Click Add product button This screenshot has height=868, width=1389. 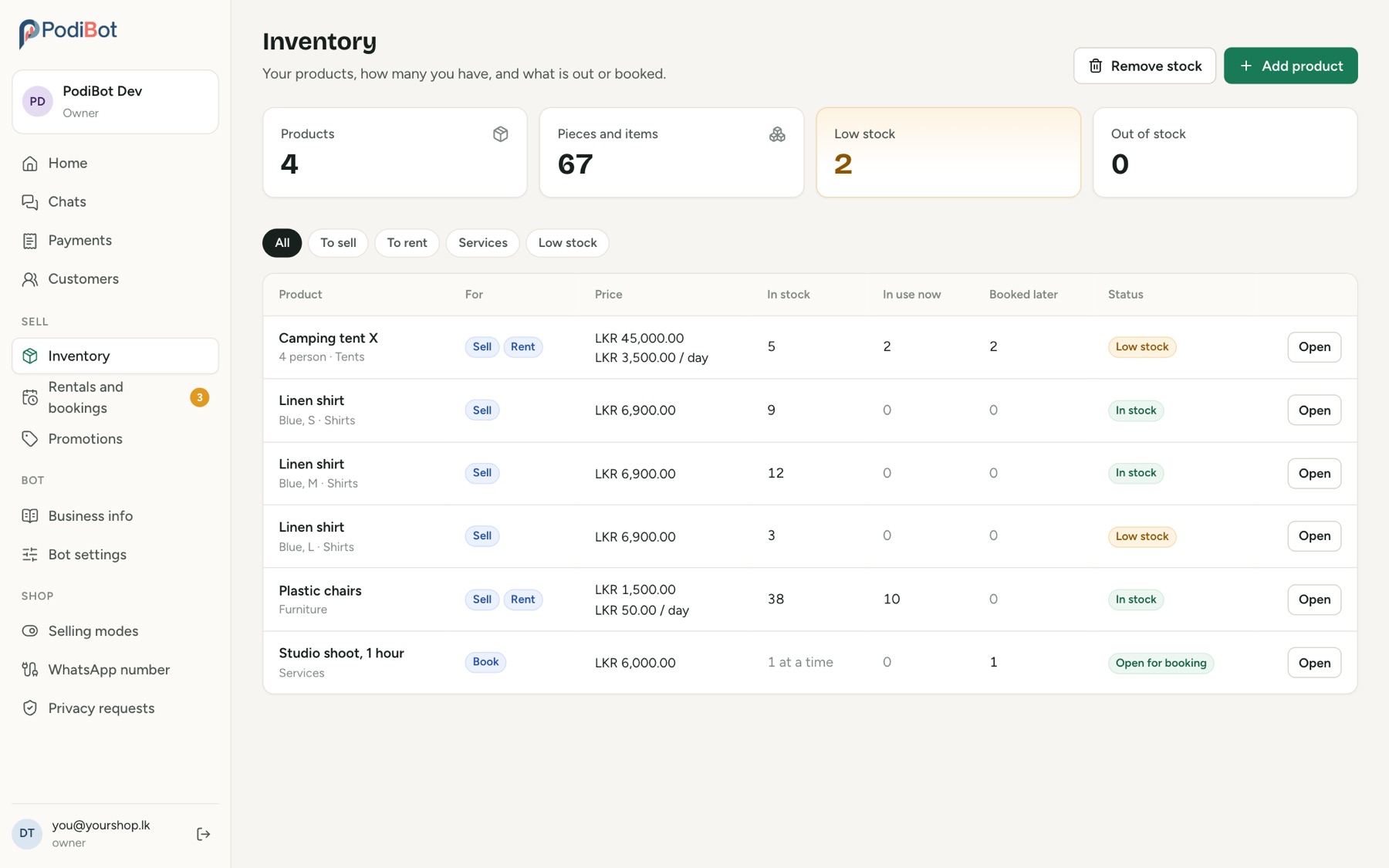coord(1290,66)
